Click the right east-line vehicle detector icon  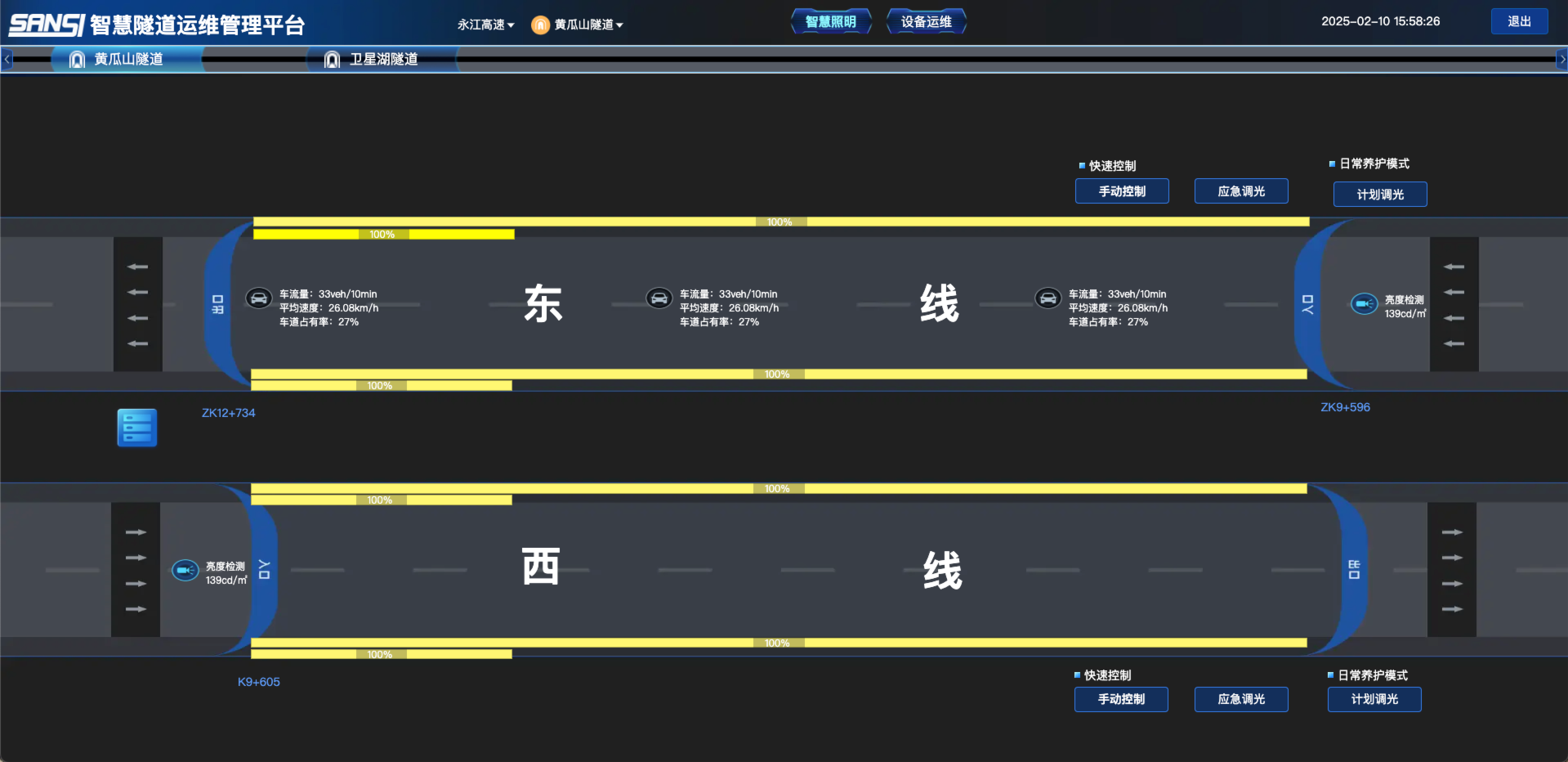(x=1048, y=298)
